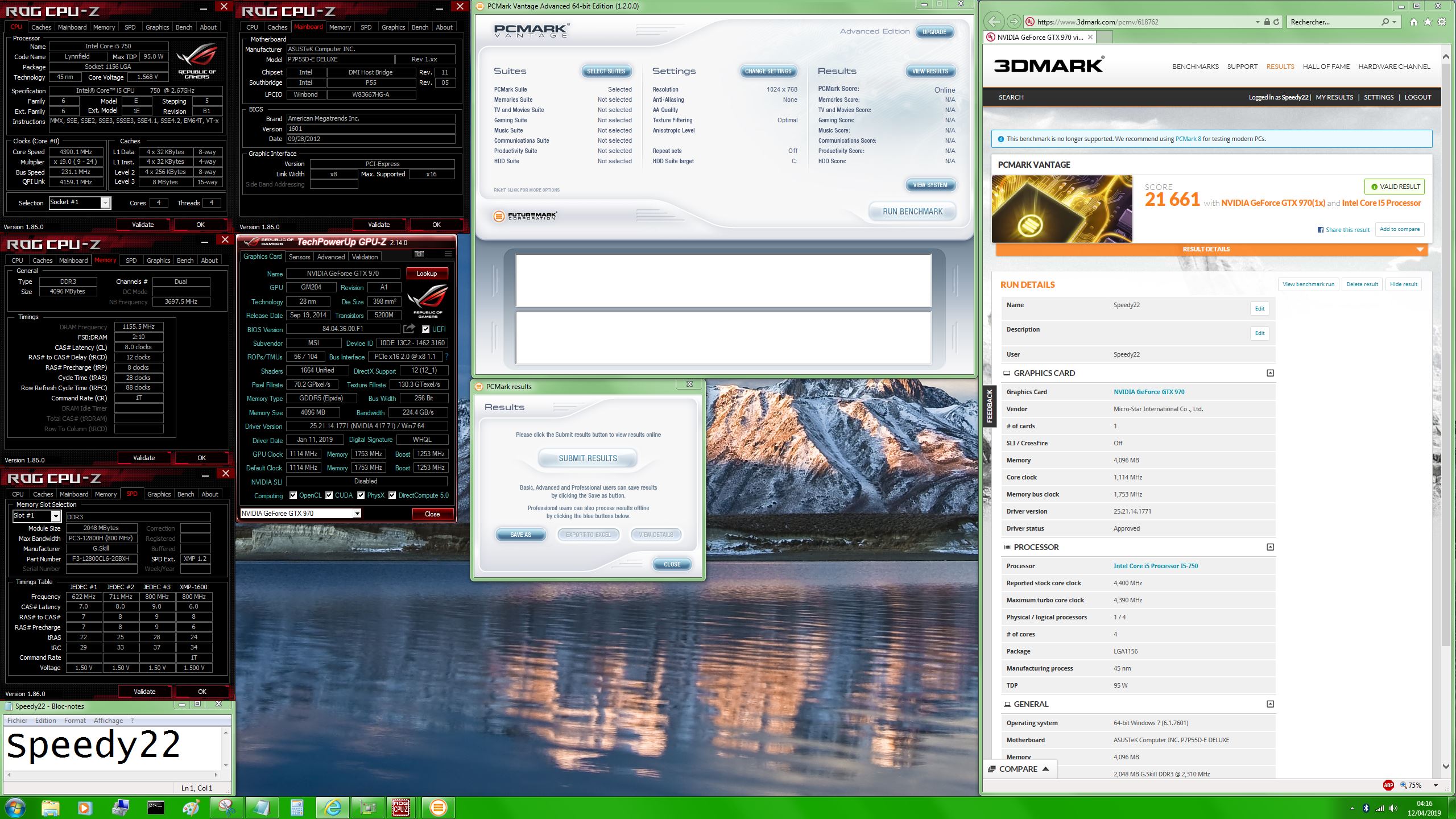Expand the COMPARE panel arrow
Image resolution: width=1456 pixels, height=819 pixels.
click(x=1045, y=769)
